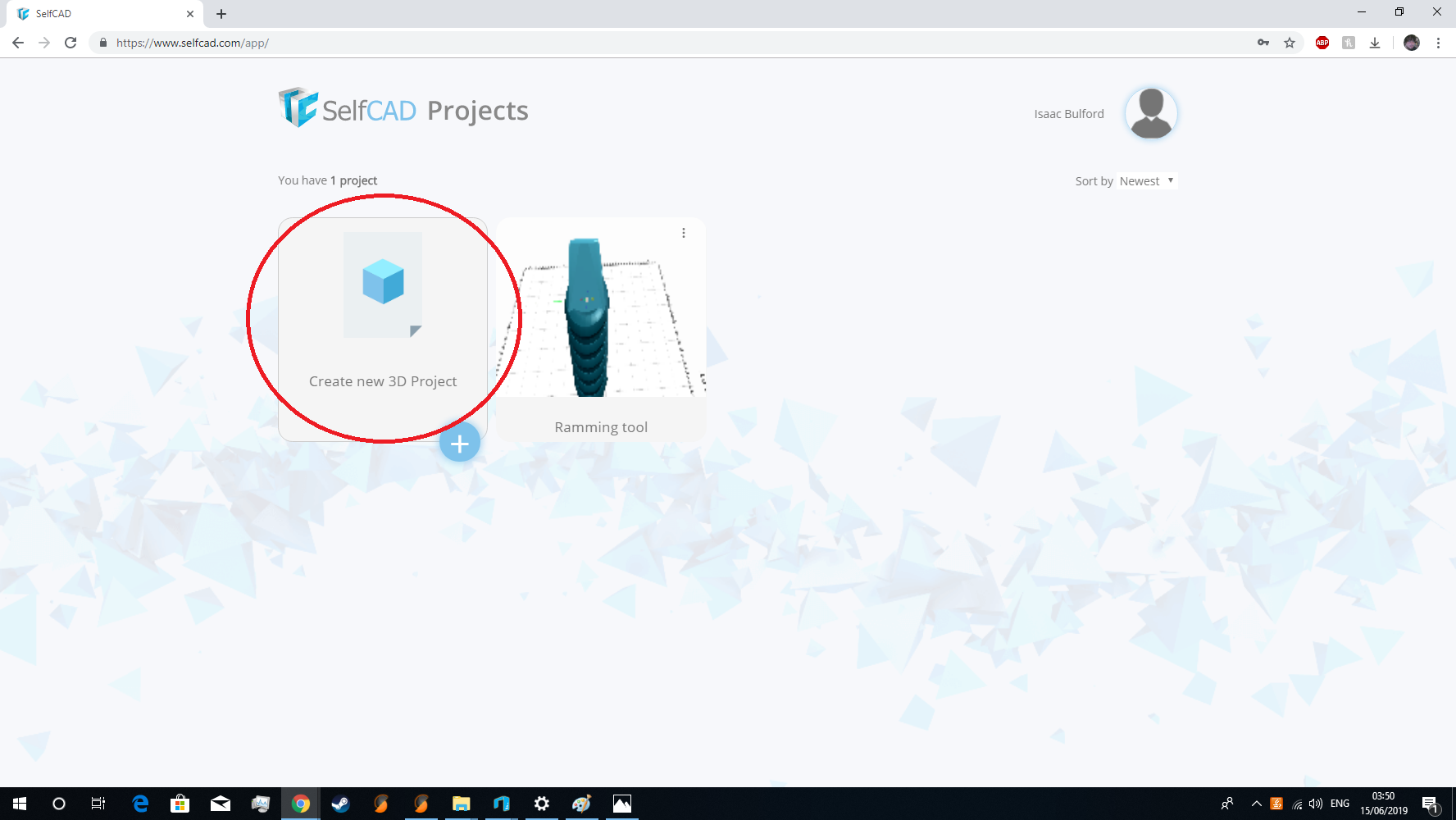1456x820 pixels.
Task: View site security lock information
Action: coord(102,43)
